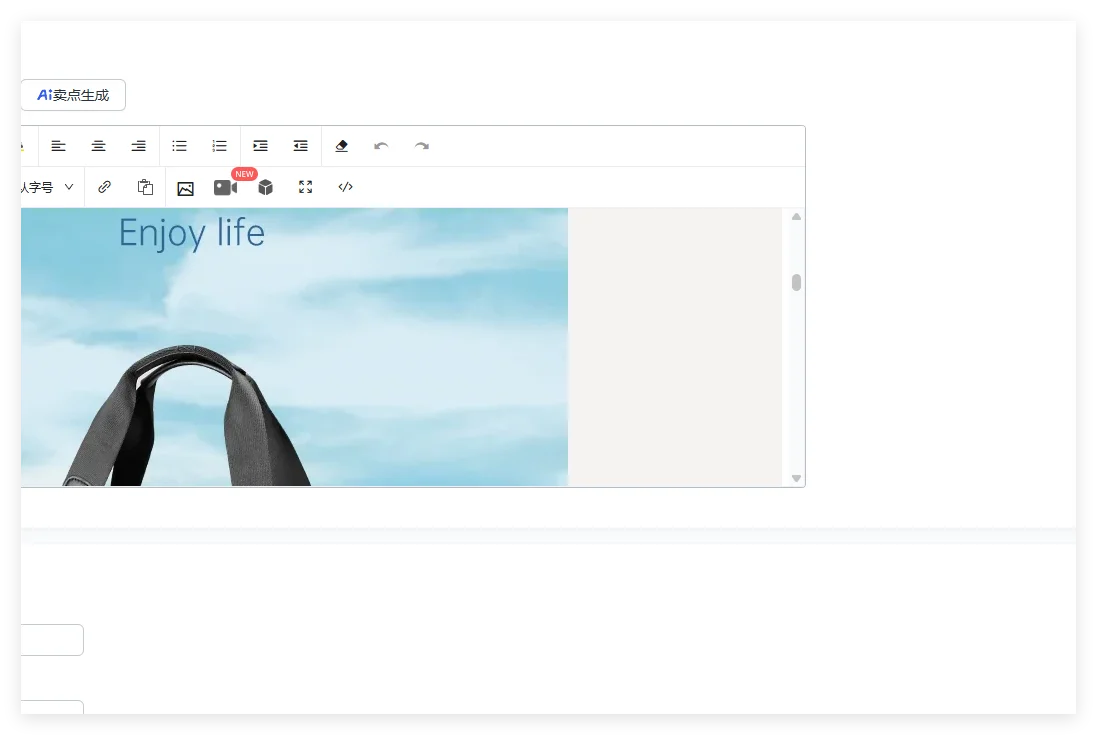Image resolution: width=1097 pixels, height=735 pixels.
Task: Decrease paragraph indent
Action: tap(300, 146)
